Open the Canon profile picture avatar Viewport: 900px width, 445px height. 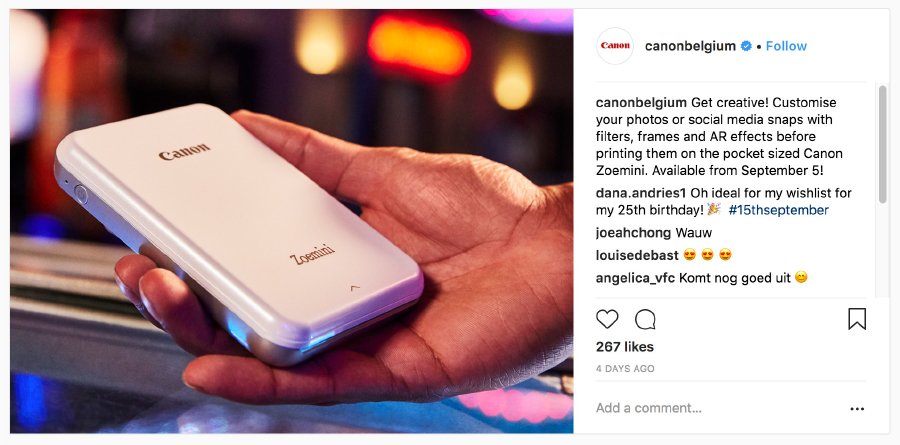pos(615,46)
